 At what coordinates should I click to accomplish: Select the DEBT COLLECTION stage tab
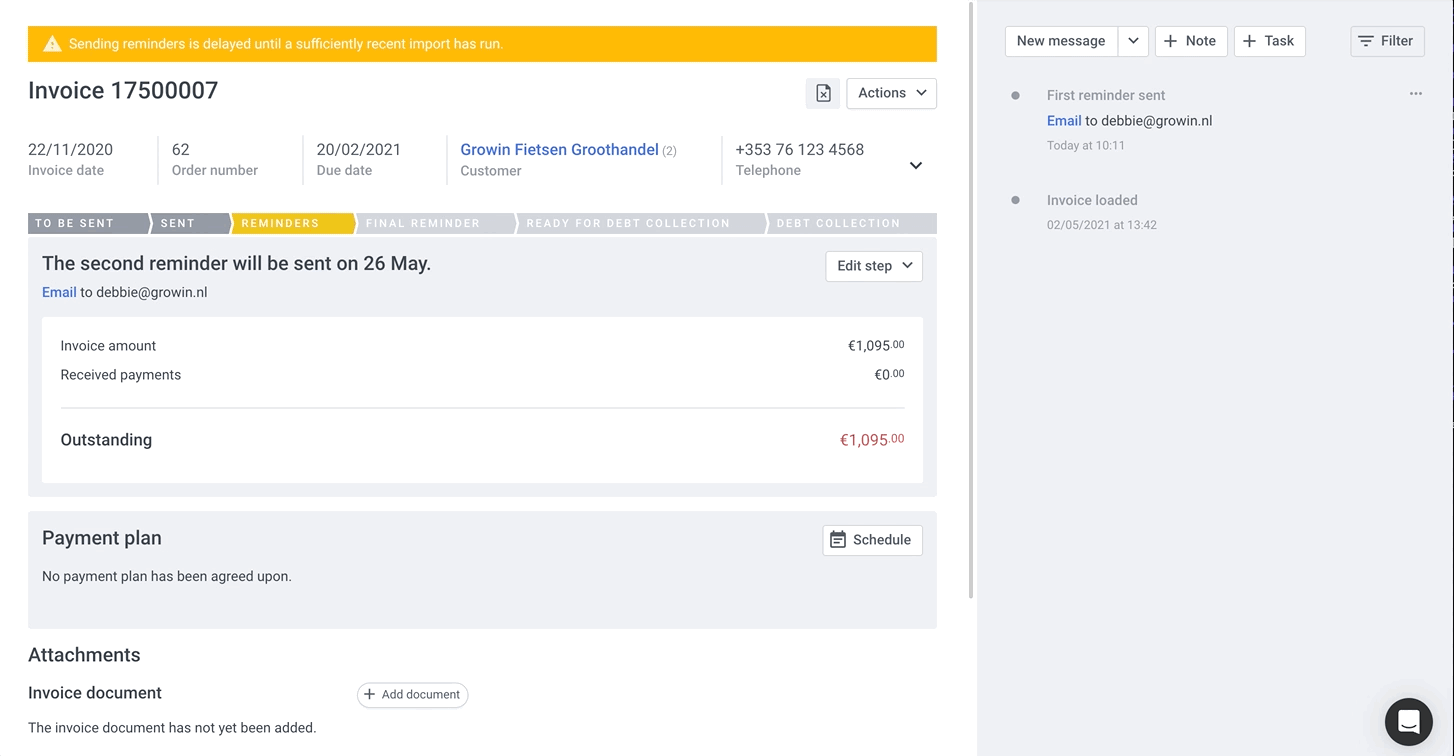coord(838,223)
